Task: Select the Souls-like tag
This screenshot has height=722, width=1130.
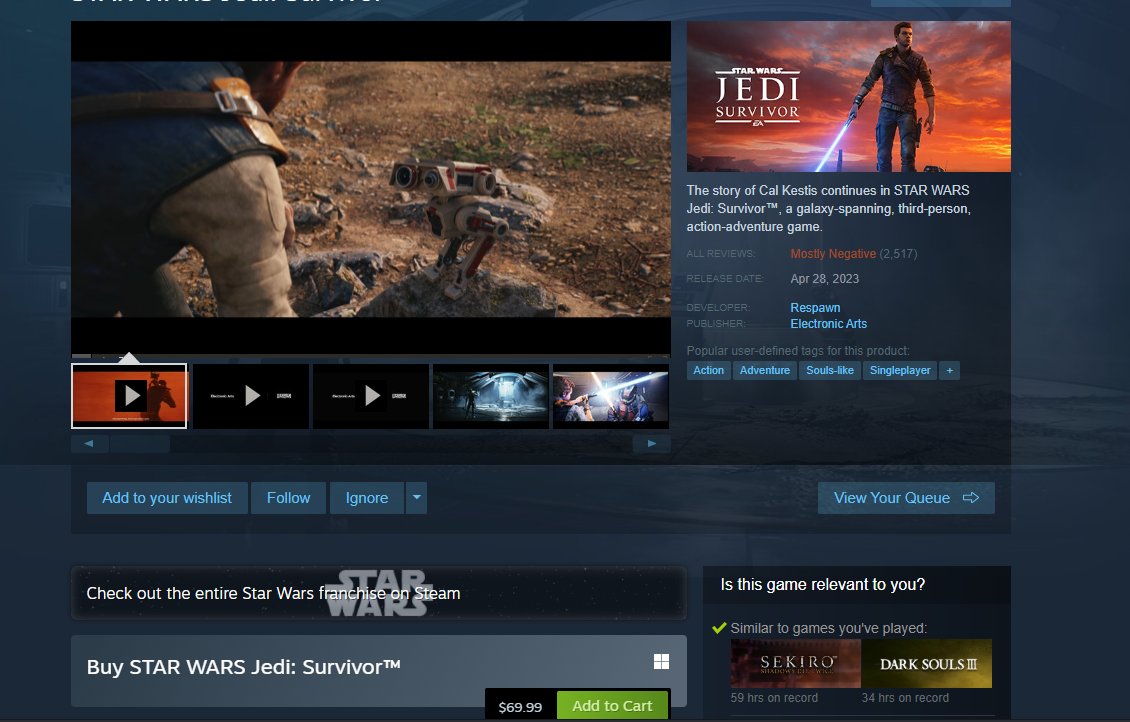Action: pos(829,370)
